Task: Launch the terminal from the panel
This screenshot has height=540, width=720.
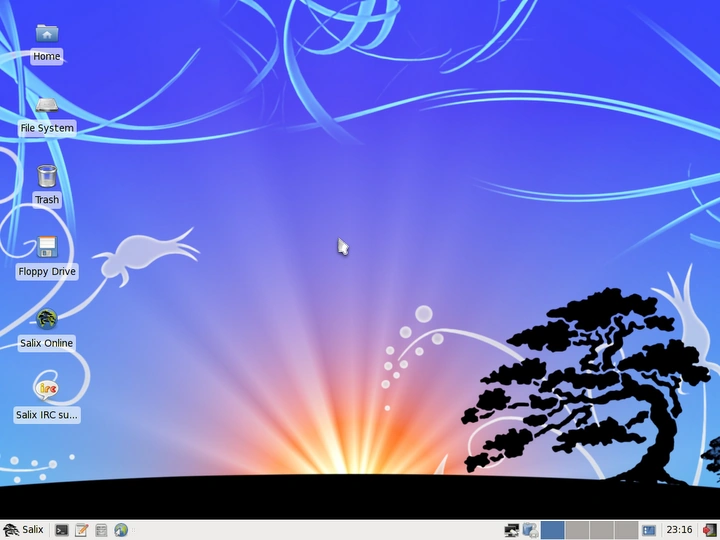Action: tap(62, 530)
